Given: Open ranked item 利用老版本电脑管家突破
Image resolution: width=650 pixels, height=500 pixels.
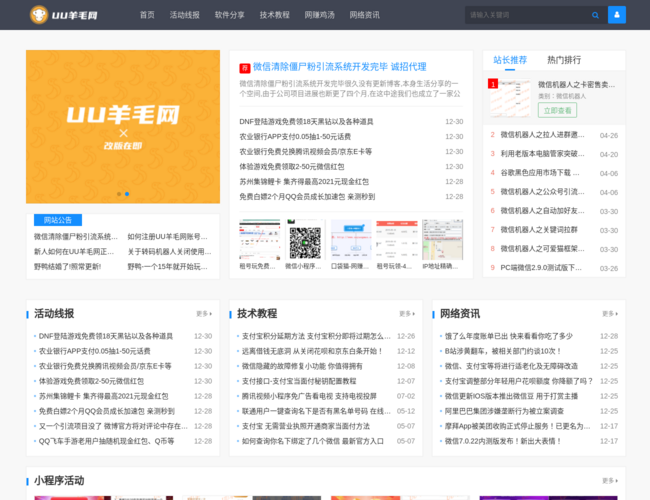Looking at the screenshot, I should [542, 154].
